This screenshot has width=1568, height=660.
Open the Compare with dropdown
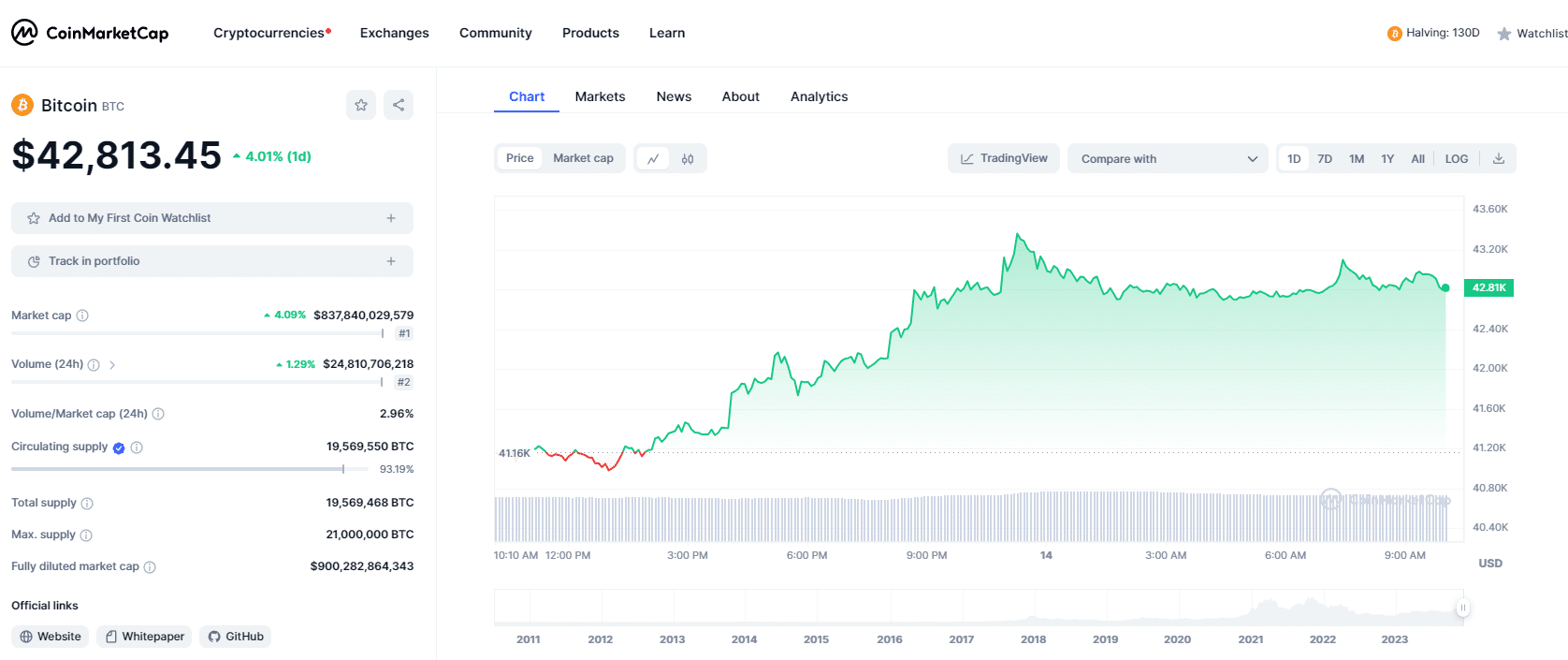click(1168, 159)
